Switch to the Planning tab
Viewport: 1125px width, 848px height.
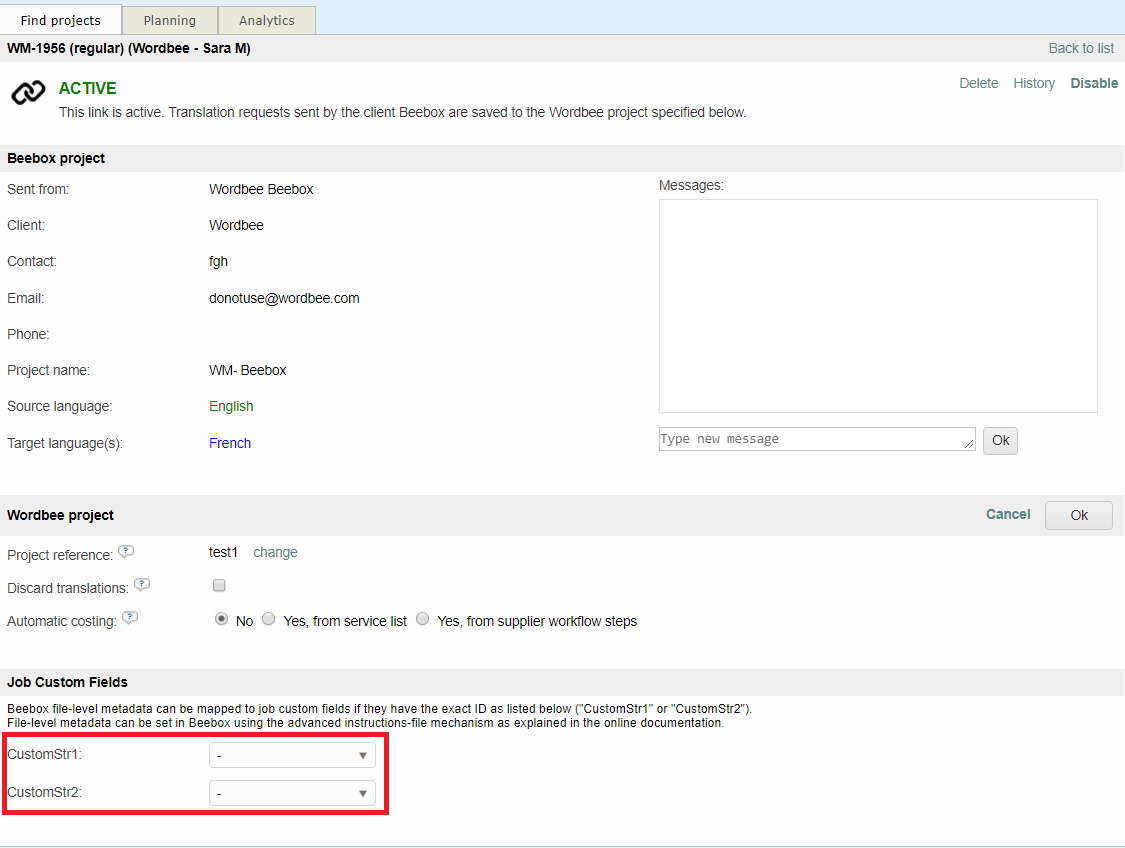point(169,20)
